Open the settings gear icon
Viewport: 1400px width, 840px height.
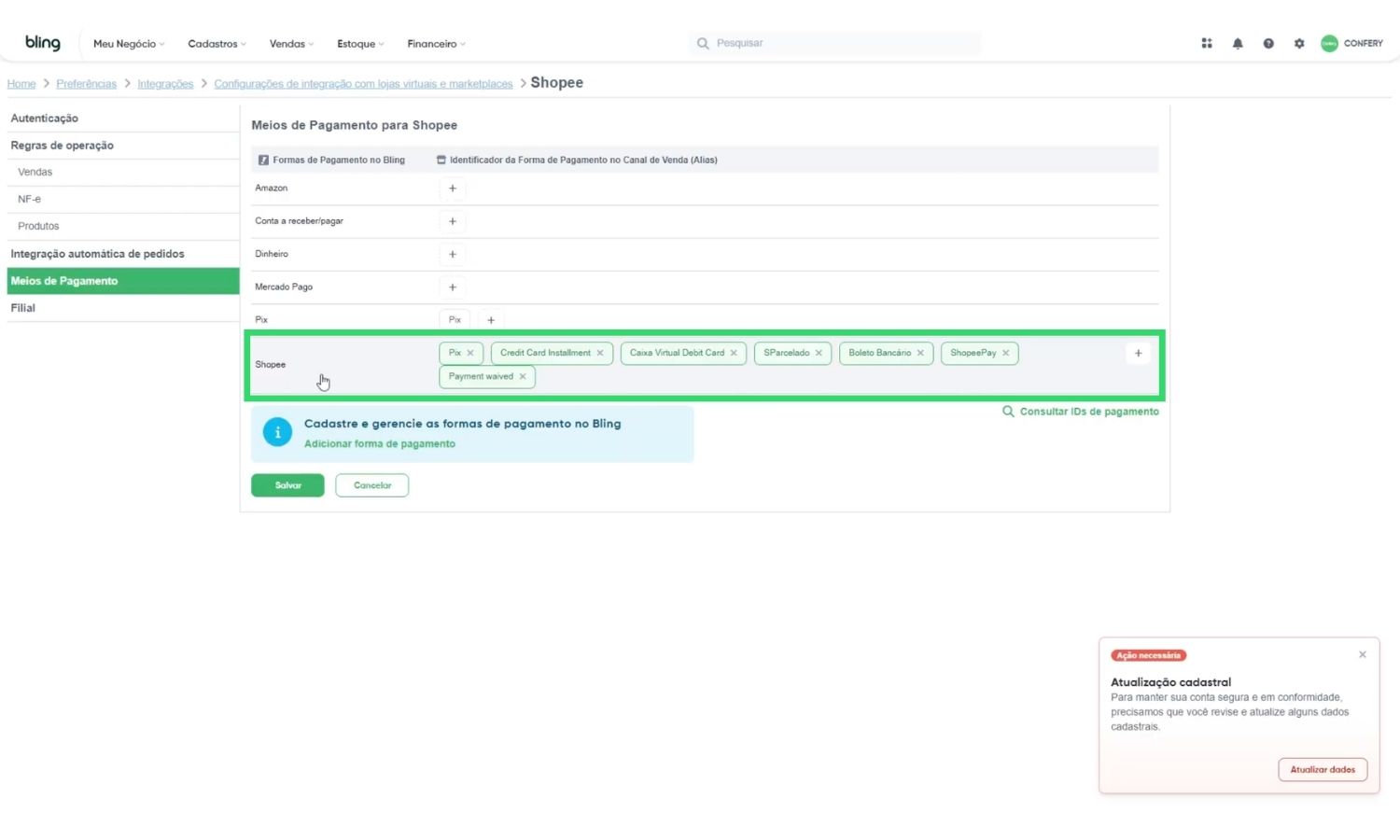pos(1299,43)
